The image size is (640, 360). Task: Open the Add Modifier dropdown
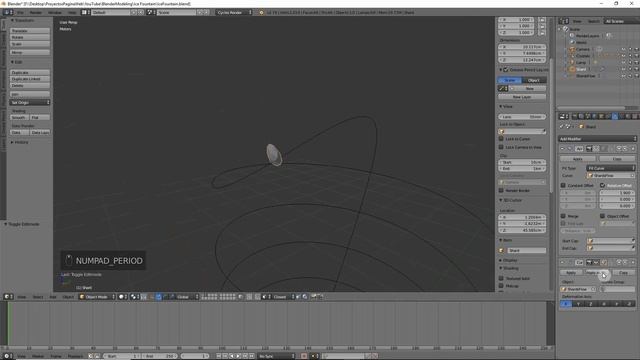point(597,139)
